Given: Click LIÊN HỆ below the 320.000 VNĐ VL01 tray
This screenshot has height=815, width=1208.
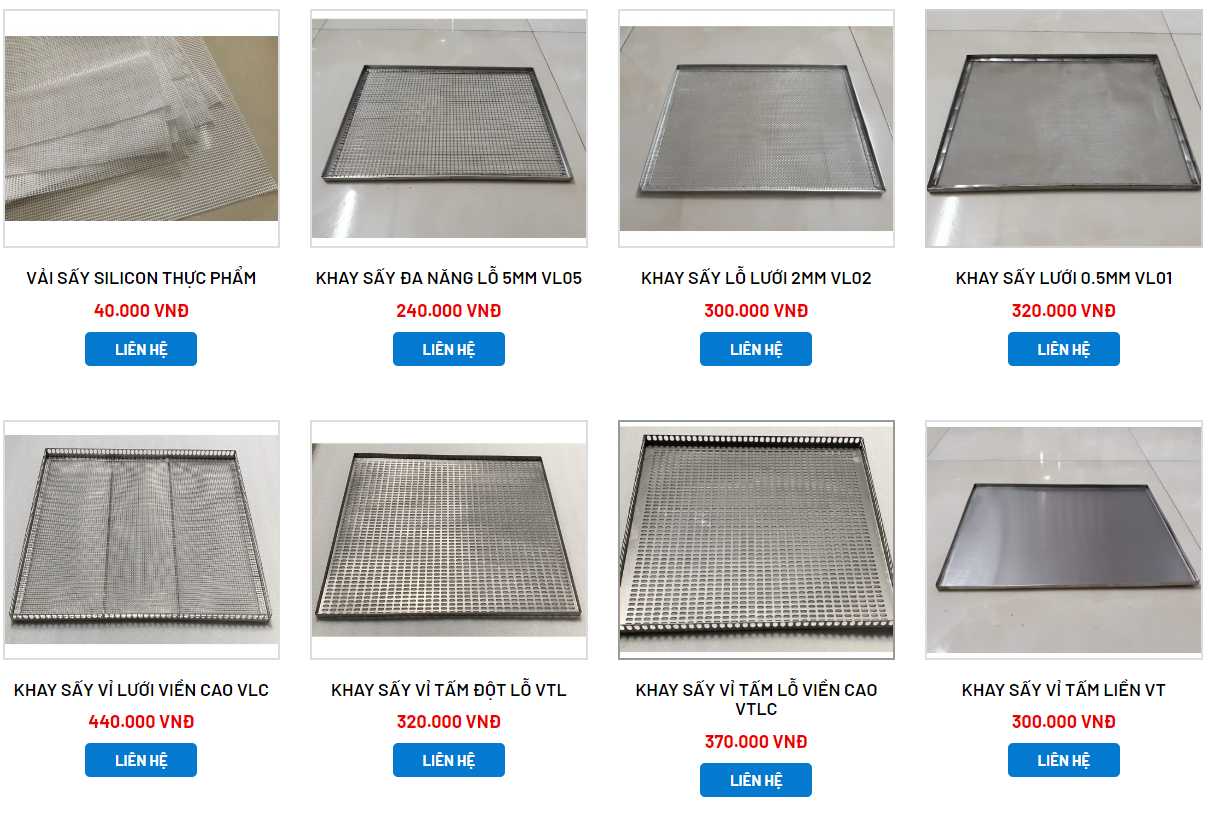Looking at the screenshot, I should point(1064,349).
